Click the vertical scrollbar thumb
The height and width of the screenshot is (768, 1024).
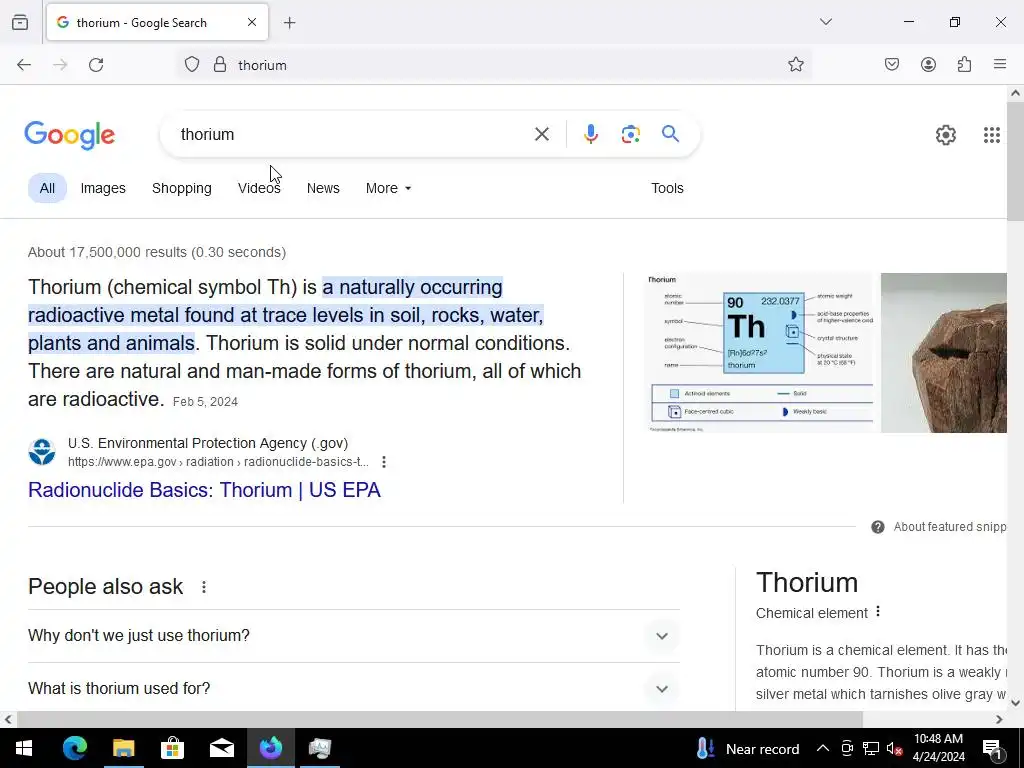[1016, 161]
